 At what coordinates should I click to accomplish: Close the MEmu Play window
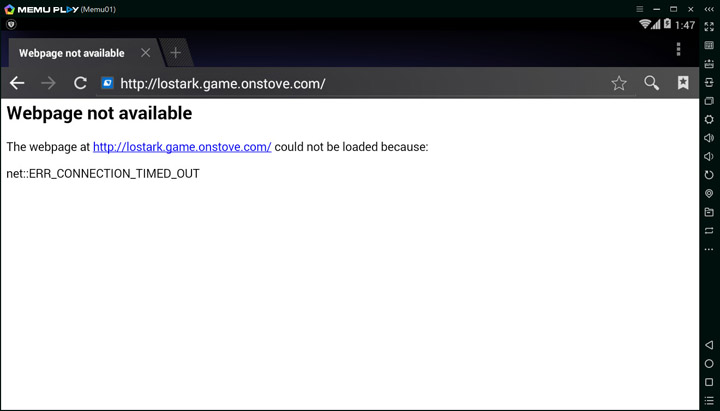[691, 9]
